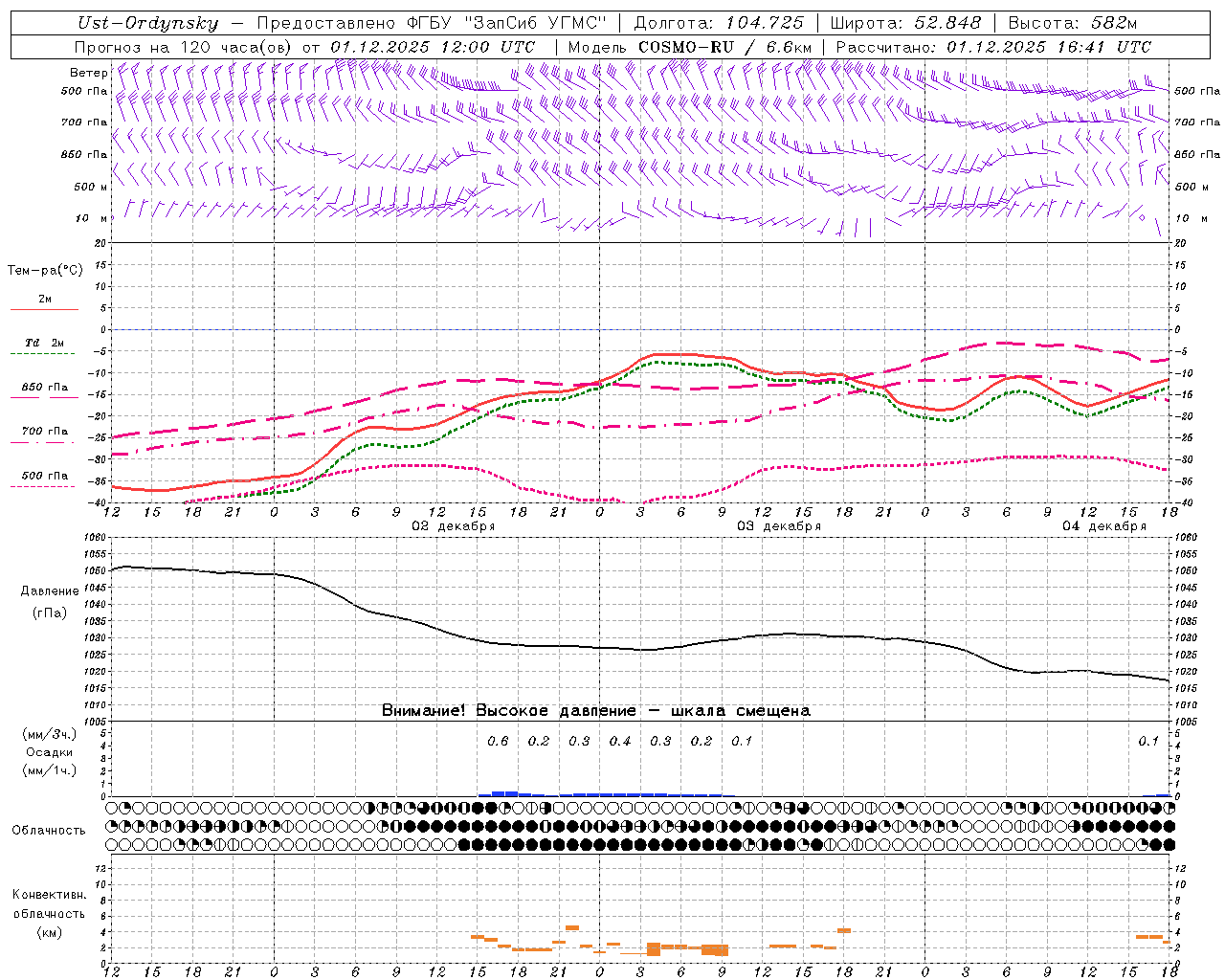Click the dashed Td 2м line sample in legend
Viewport: 1225px width, 980px height.
pyautogui.click(x=44, y=354)
